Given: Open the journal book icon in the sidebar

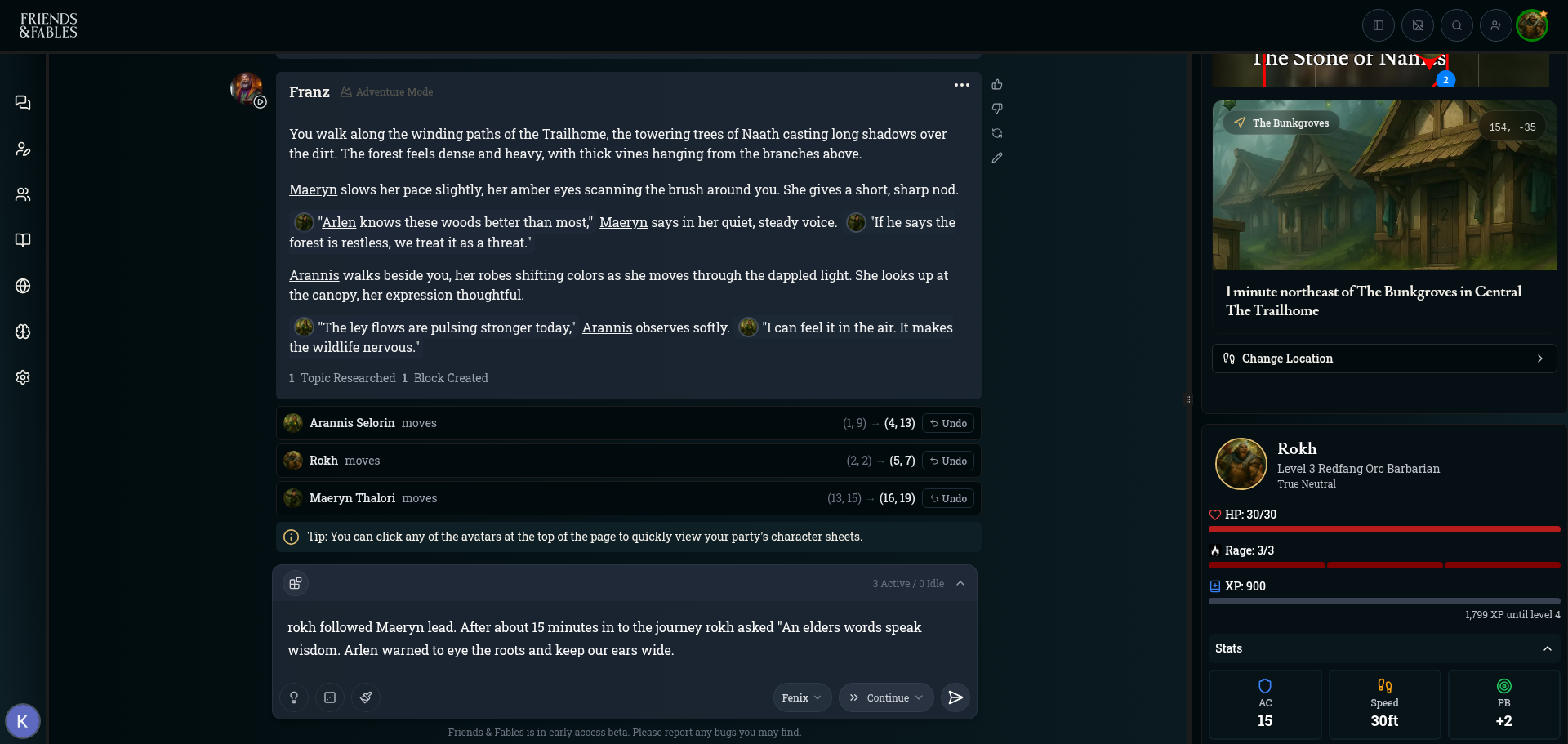Looking at the screenshot, I should pyautogui.click(x=23, y=240).
